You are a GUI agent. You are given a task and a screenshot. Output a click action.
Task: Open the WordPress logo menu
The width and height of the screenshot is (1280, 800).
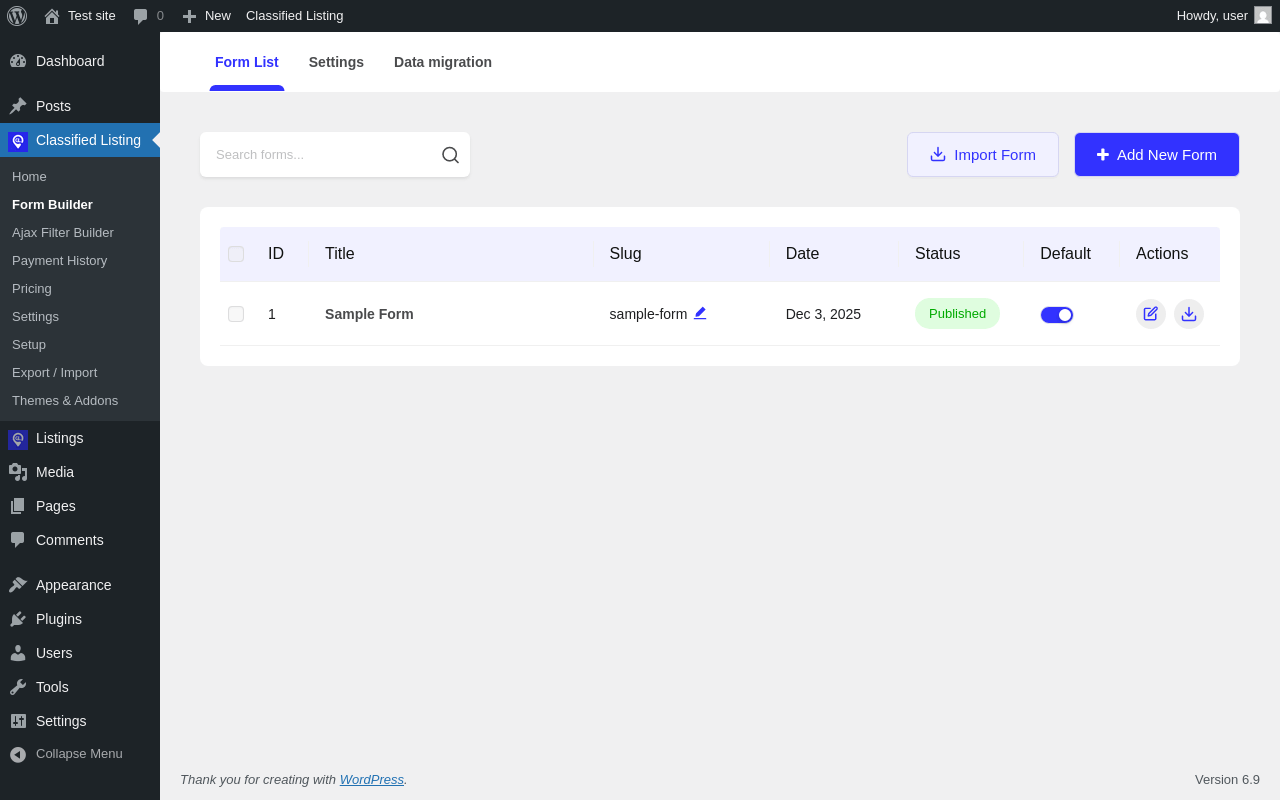(17, 16)
